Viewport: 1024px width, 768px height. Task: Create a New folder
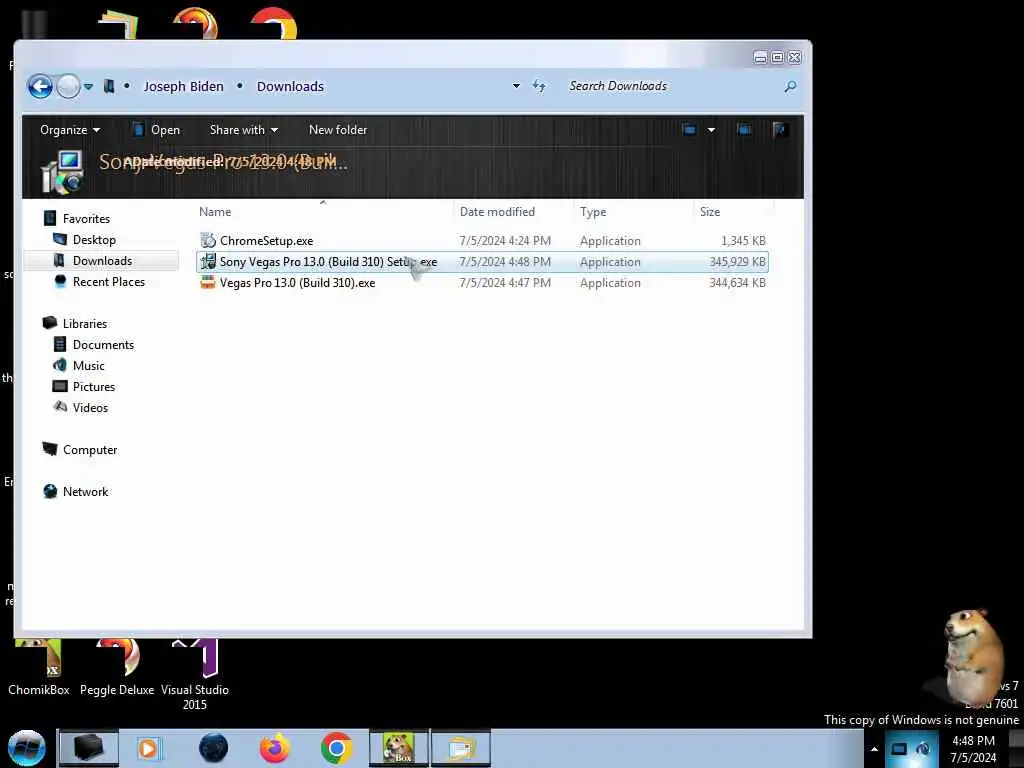(338, 129)
